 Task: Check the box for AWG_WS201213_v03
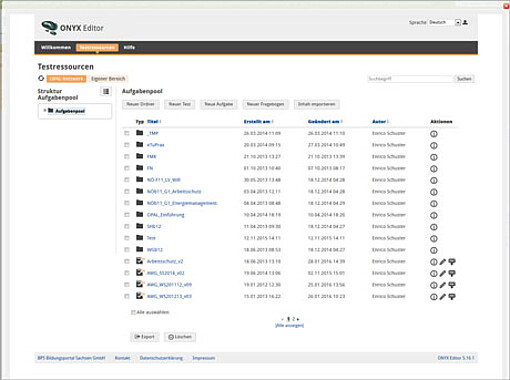click(127, 296)
